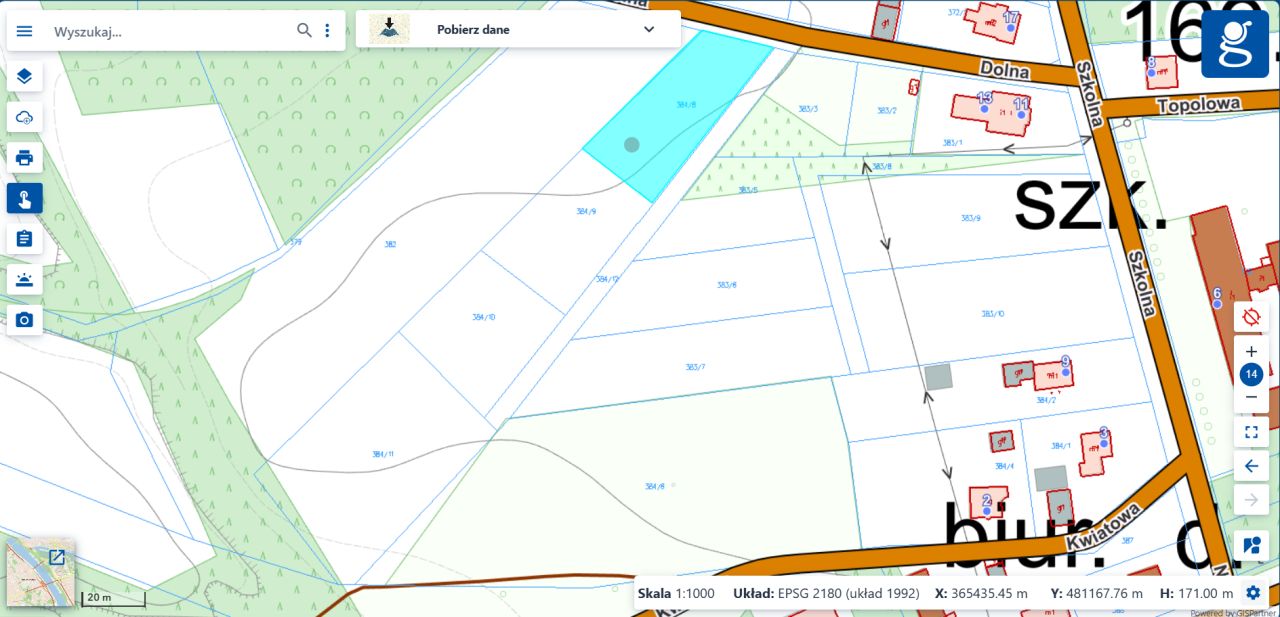1280x617 pixels.
Task: Open the shapes drawing tool
Action: tap(1251, 546)
